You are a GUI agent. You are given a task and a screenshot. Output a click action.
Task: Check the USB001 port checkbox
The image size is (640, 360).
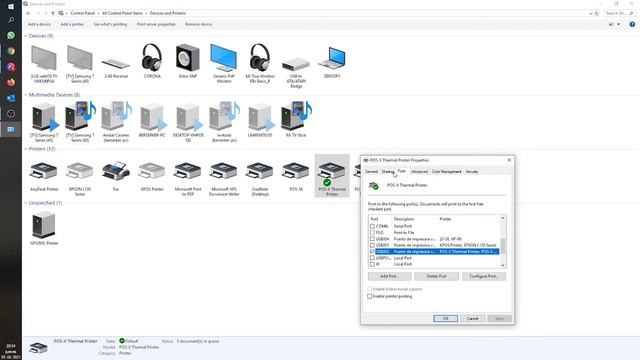point(372,245)
